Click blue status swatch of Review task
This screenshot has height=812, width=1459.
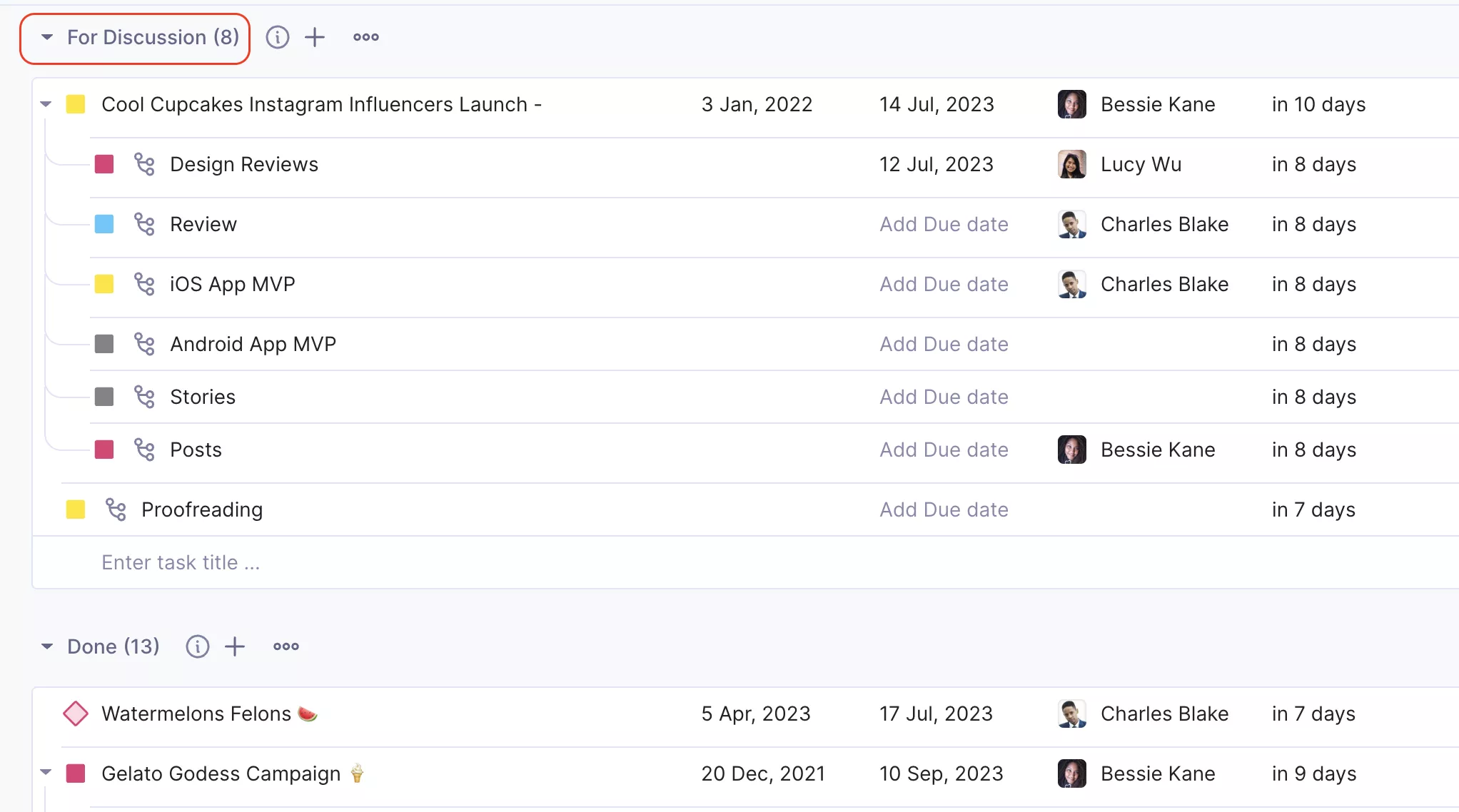click(x=104, y=224)
